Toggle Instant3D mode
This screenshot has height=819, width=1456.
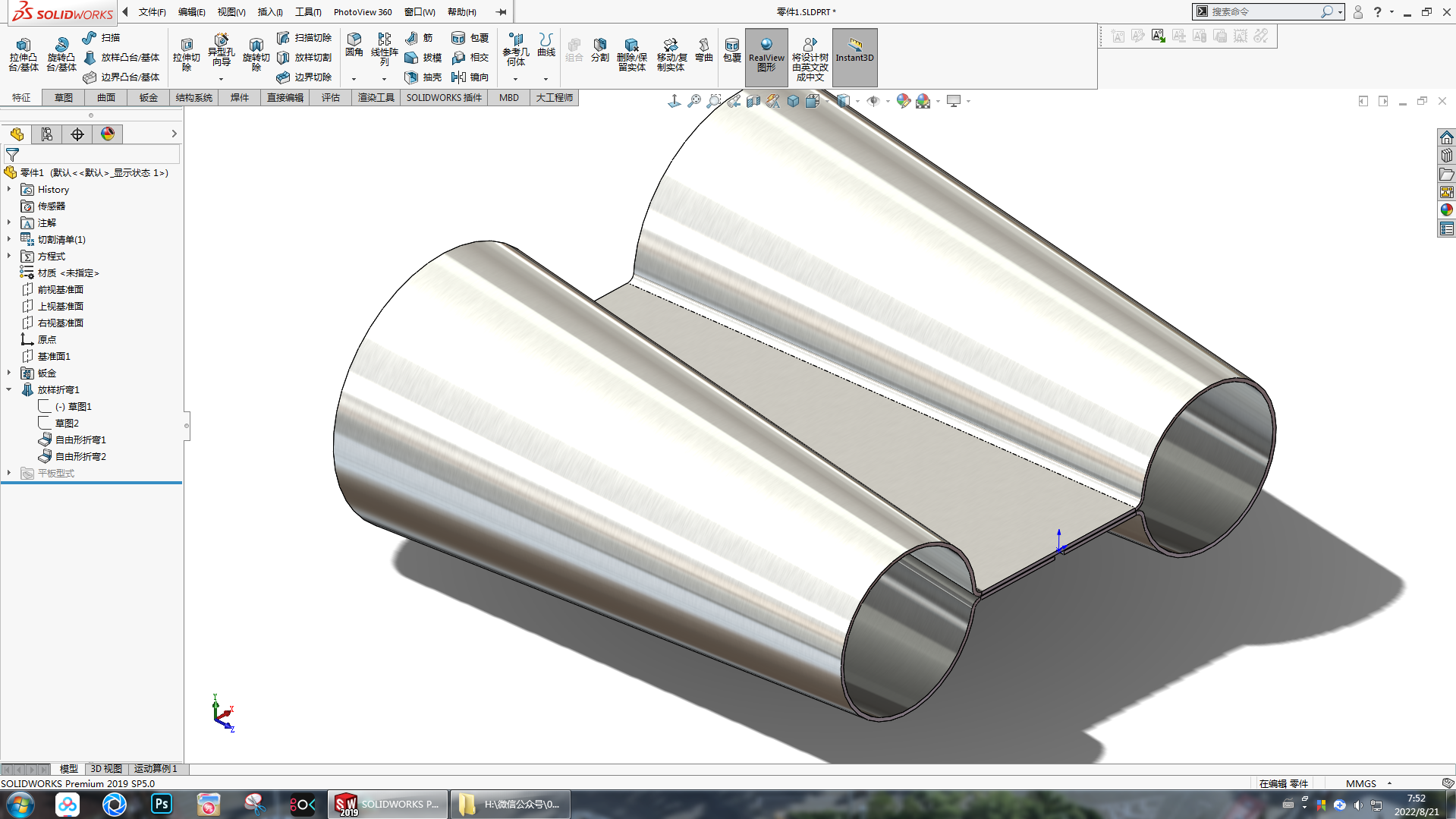coord(854,56)
